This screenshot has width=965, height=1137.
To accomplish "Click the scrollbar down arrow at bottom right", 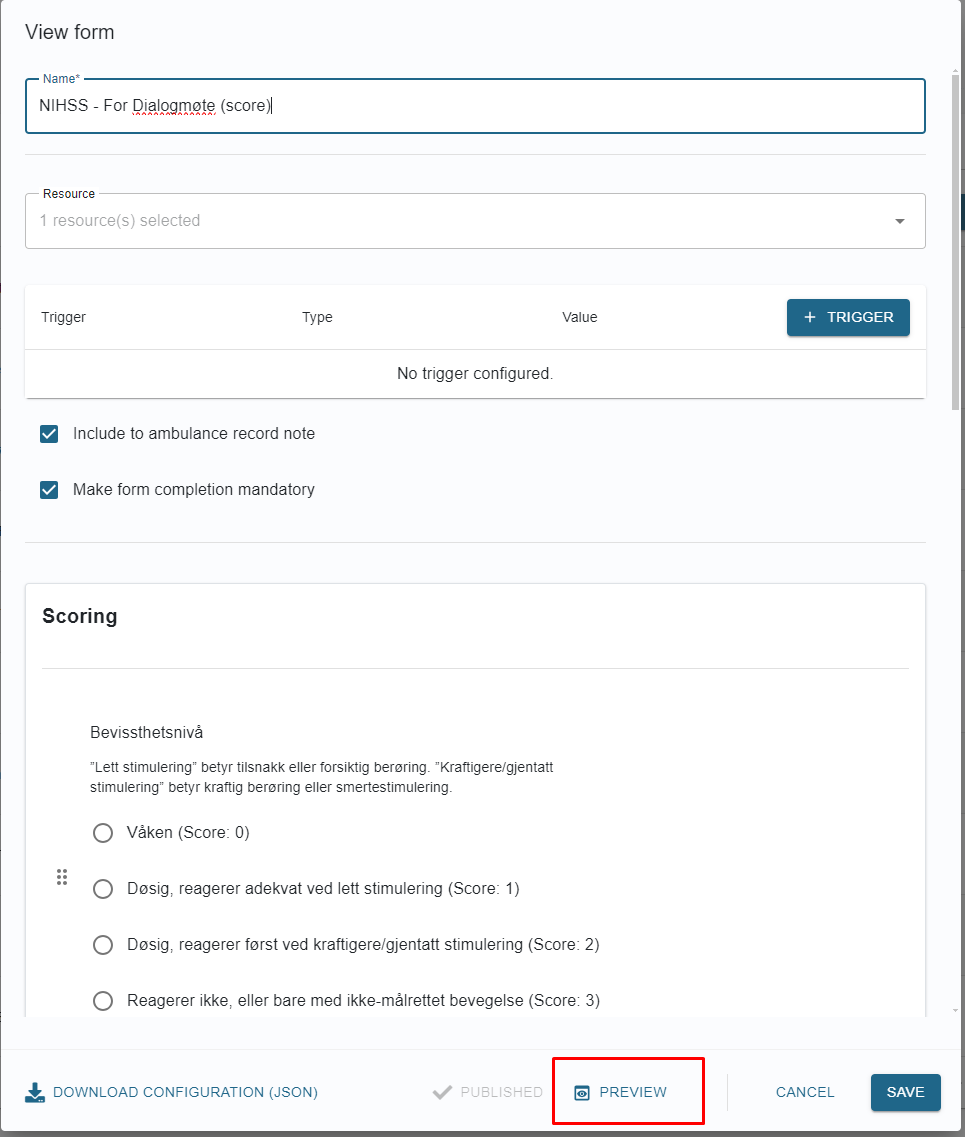I will pos(956,1010).
